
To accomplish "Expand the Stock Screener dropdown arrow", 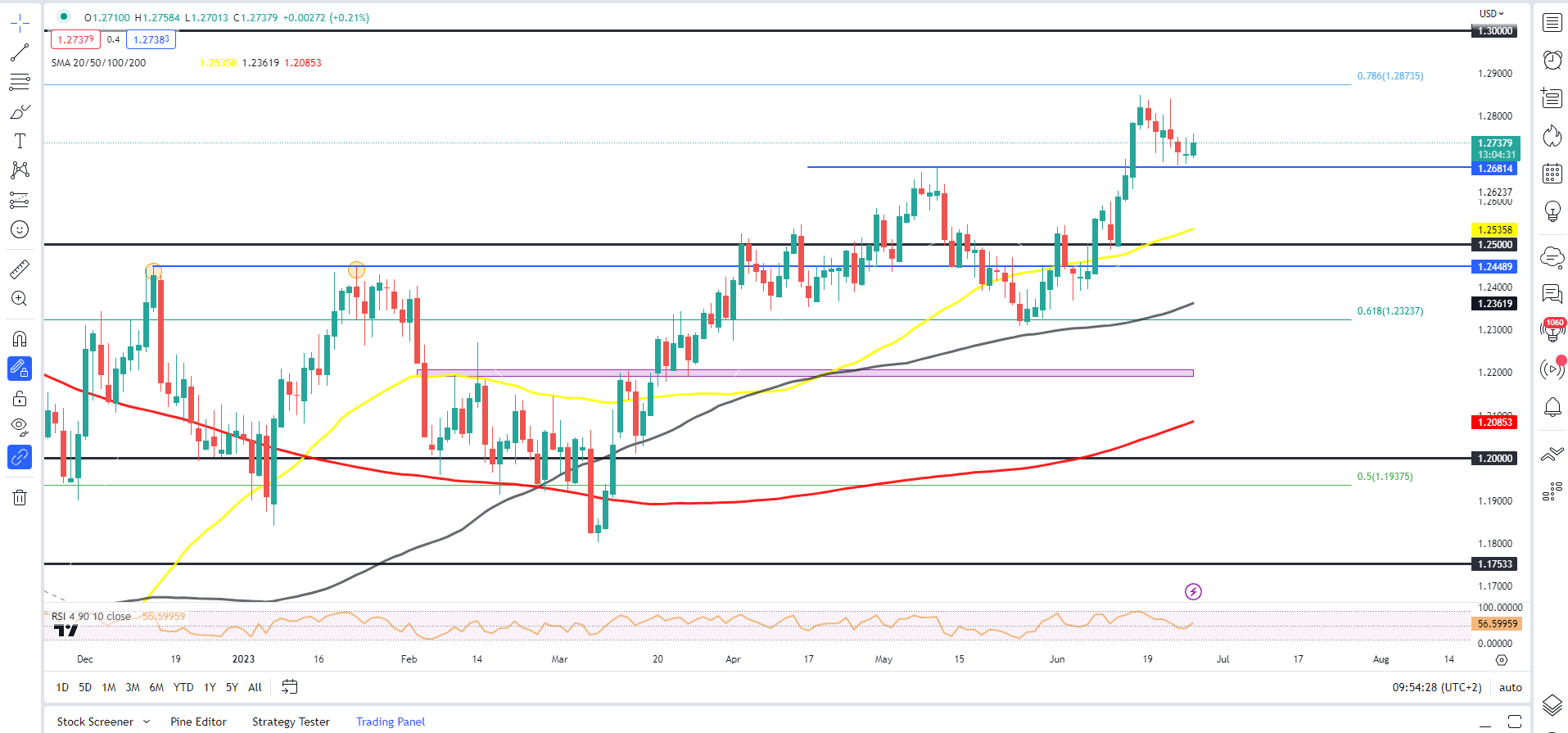I will (147, 722).
